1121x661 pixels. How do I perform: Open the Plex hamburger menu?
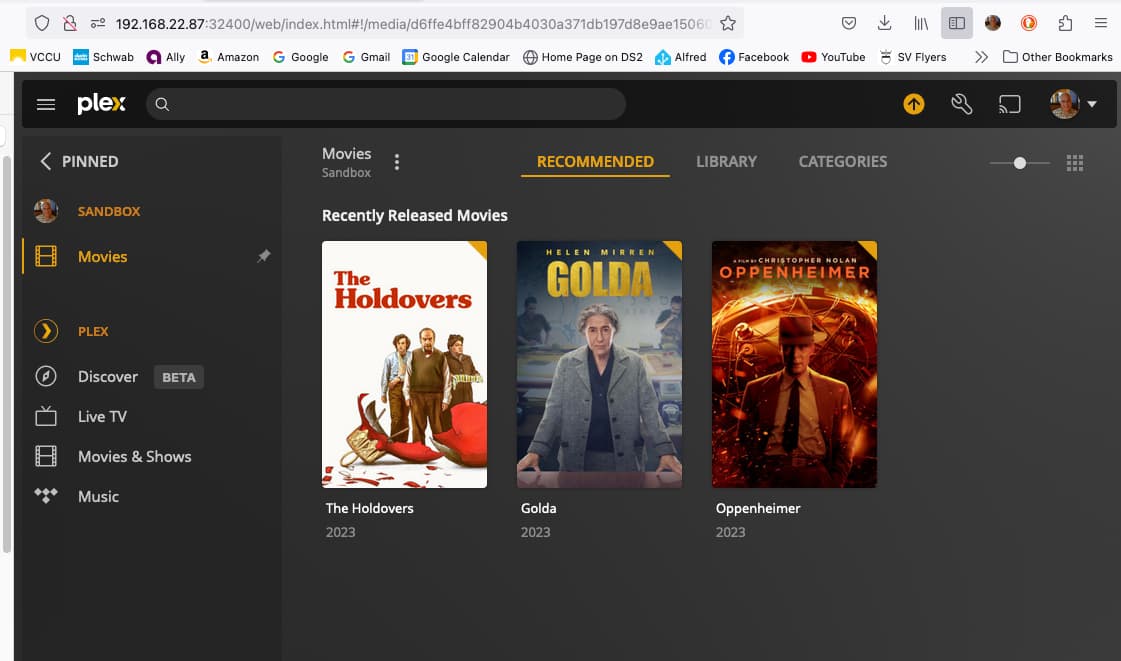(46, 104)
